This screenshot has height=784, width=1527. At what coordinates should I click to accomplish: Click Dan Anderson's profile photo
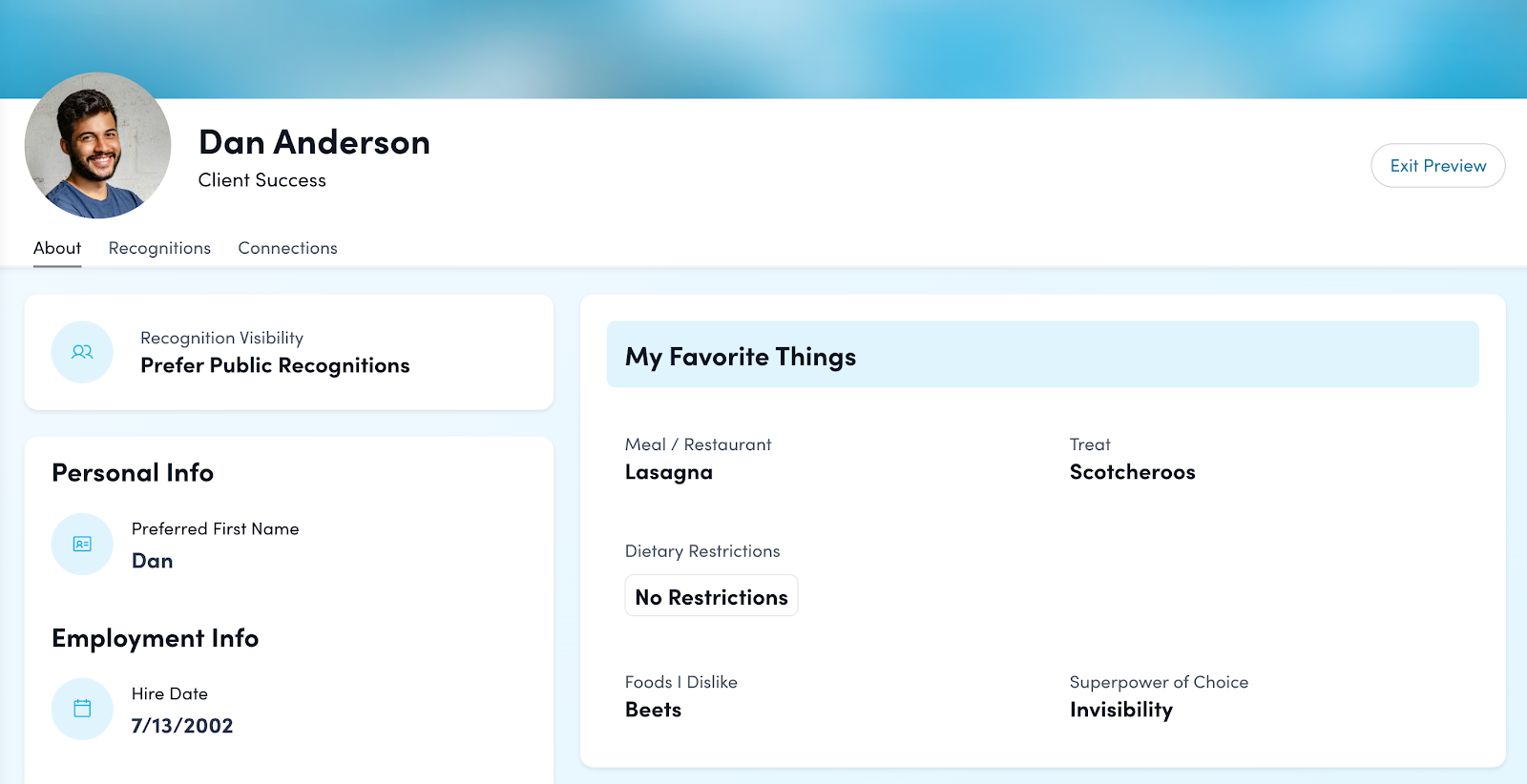pos(97,146)
